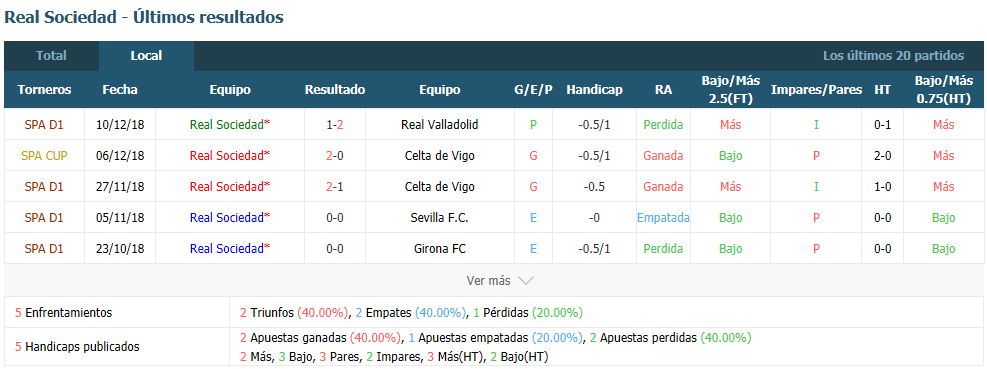Open Celta de Vigo in the SPA CUP row

(x=439, y=156)
